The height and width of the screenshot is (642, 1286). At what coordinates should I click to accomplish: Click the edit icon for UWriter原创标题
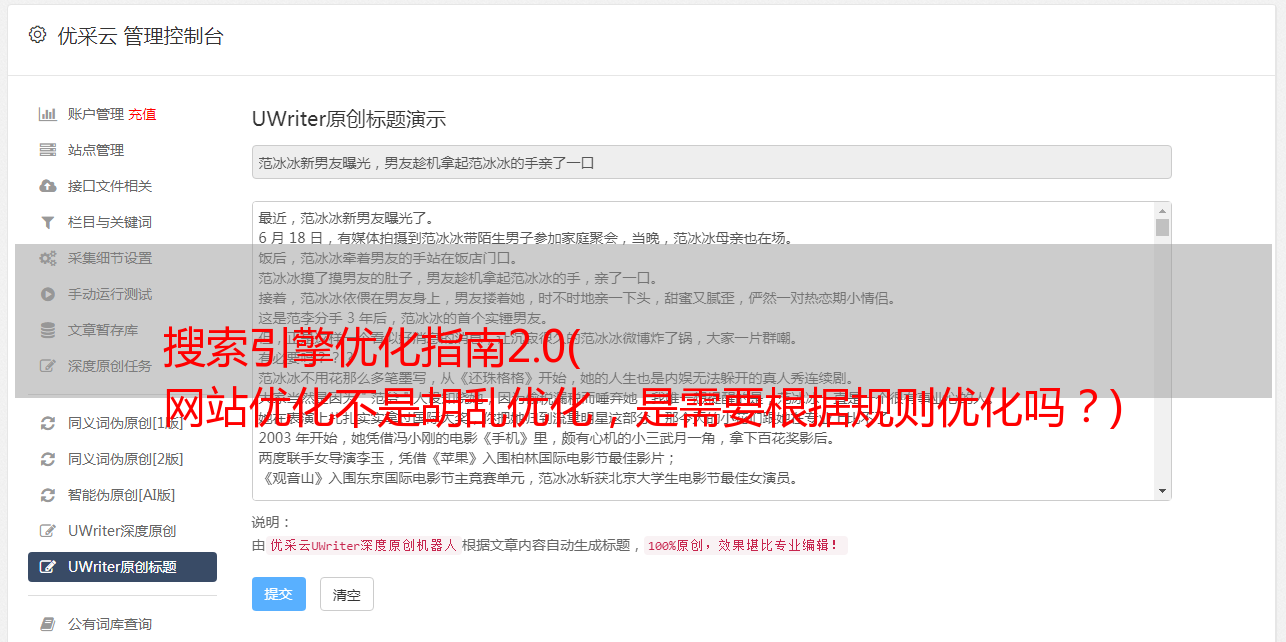click(47, 567)
